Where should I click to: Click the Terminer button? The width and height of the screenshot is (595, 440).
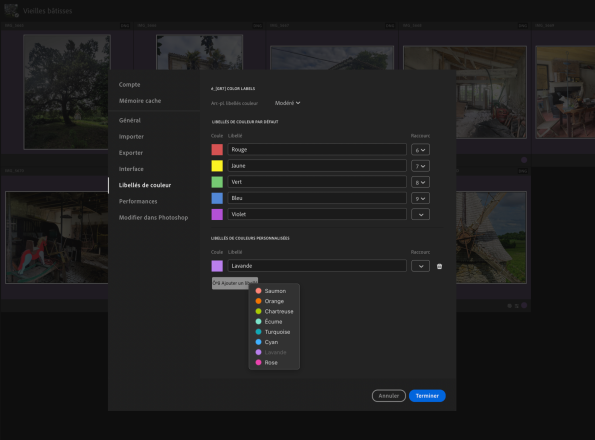427,396
